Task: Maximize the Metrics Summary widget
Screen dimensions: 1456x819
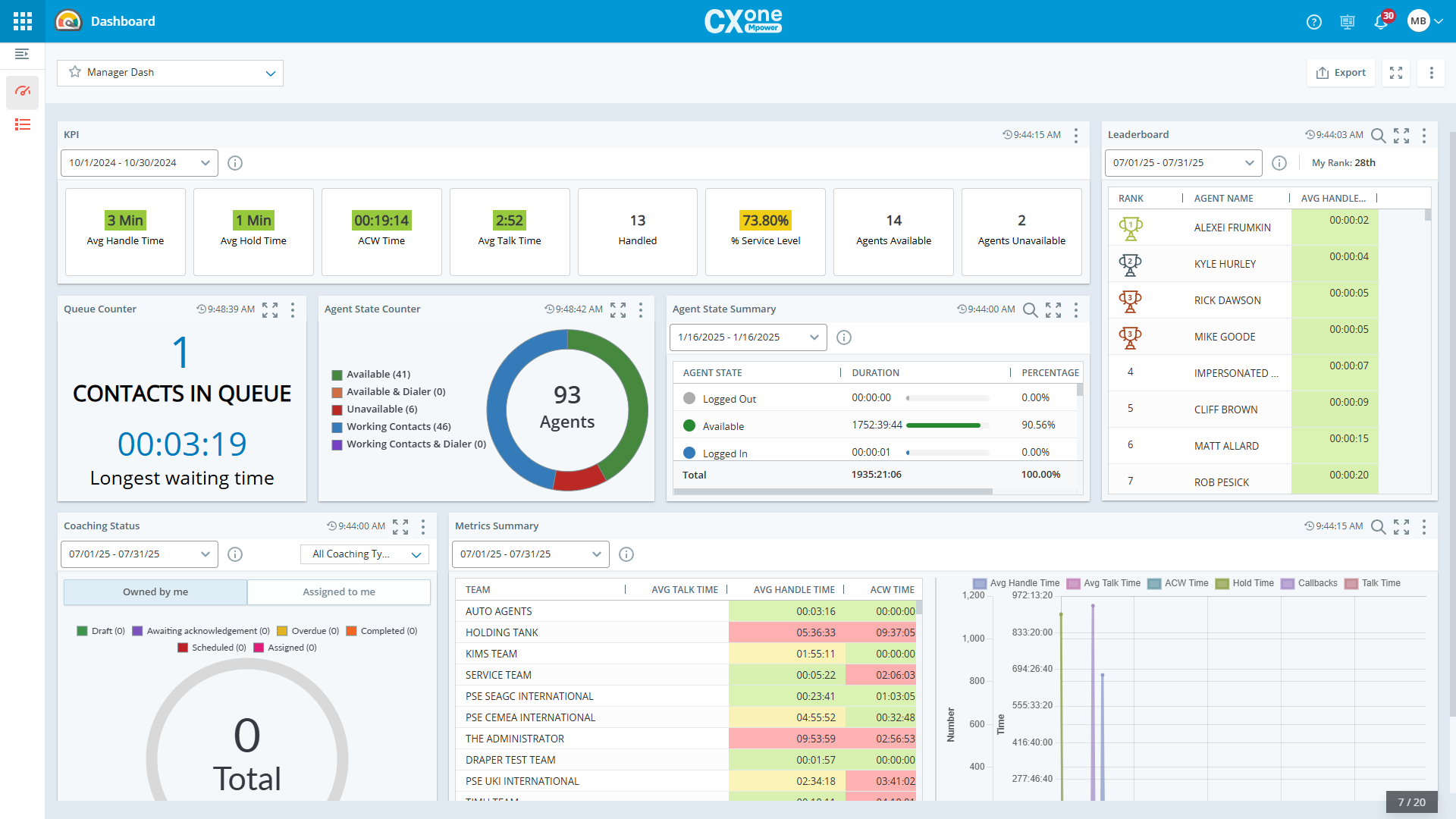Action: (x=1401, y=526)
